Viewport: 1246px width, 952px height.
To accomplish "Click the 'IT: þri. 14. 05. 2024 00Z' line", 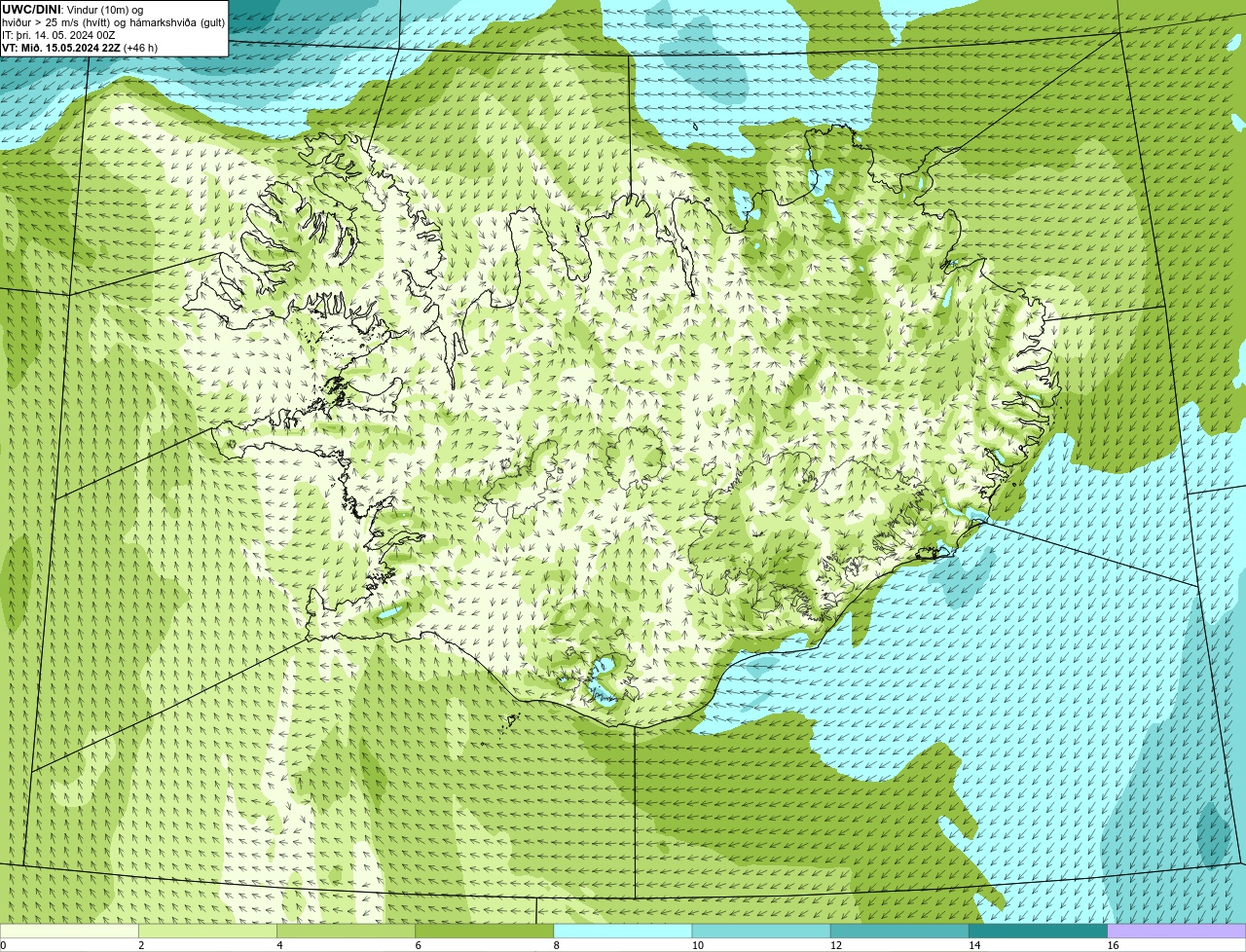I will point(58,34).
